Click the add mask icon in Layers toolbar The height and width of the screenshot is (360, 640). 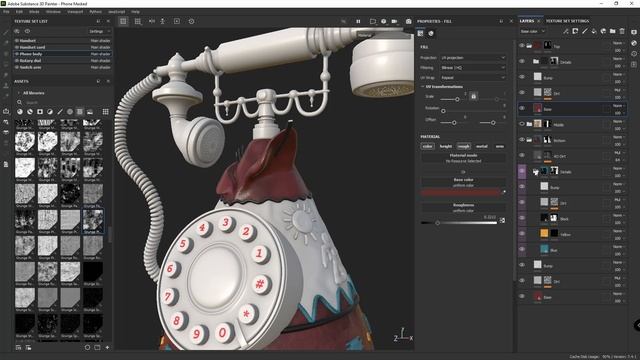click(x=575, y=31)
